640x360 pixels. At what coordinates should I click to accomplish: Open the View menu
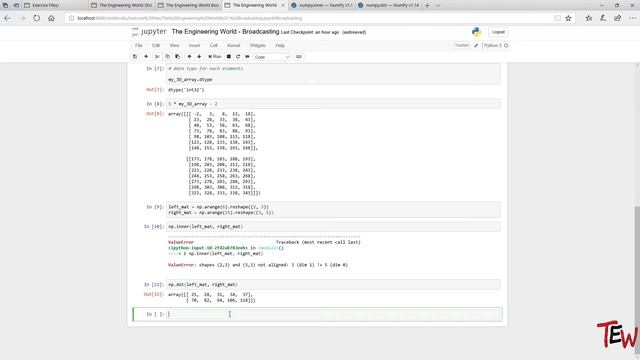(x=174, y=45)
